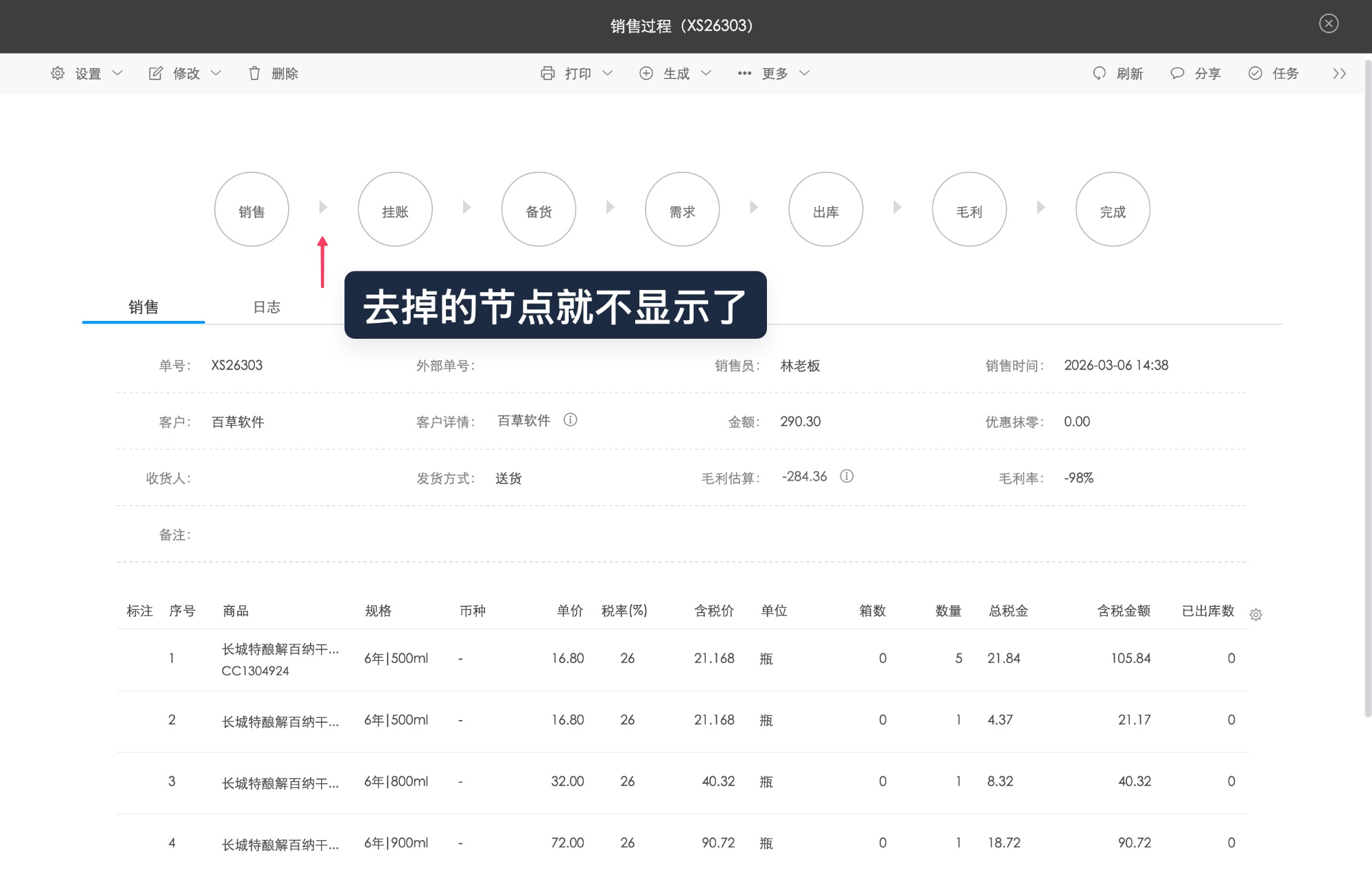
Task: Click the info icon beside 客户详情 百草软件
Action: coord(571,420)
